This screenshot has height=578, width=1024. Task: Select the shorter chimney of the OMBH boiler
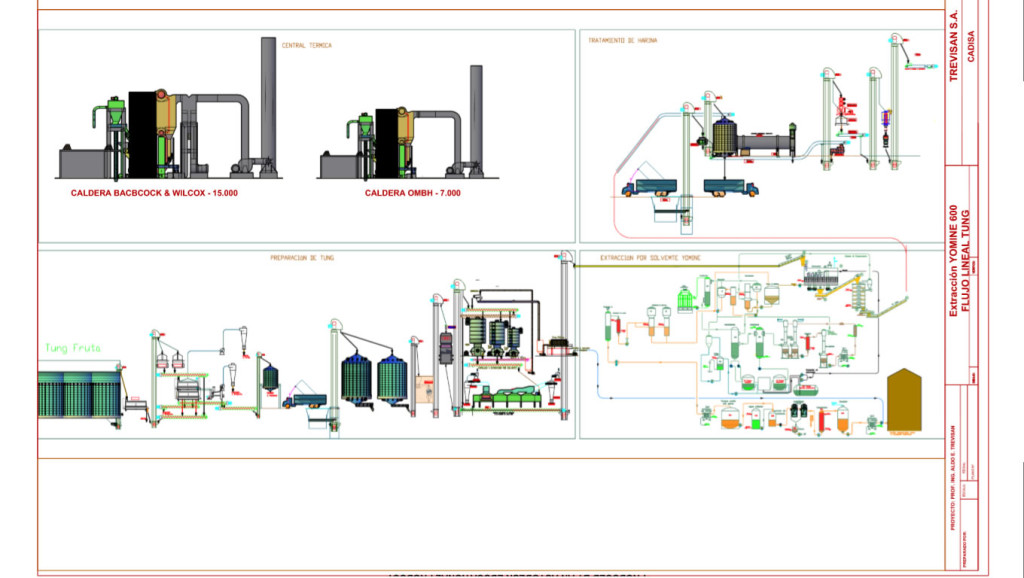477,120
